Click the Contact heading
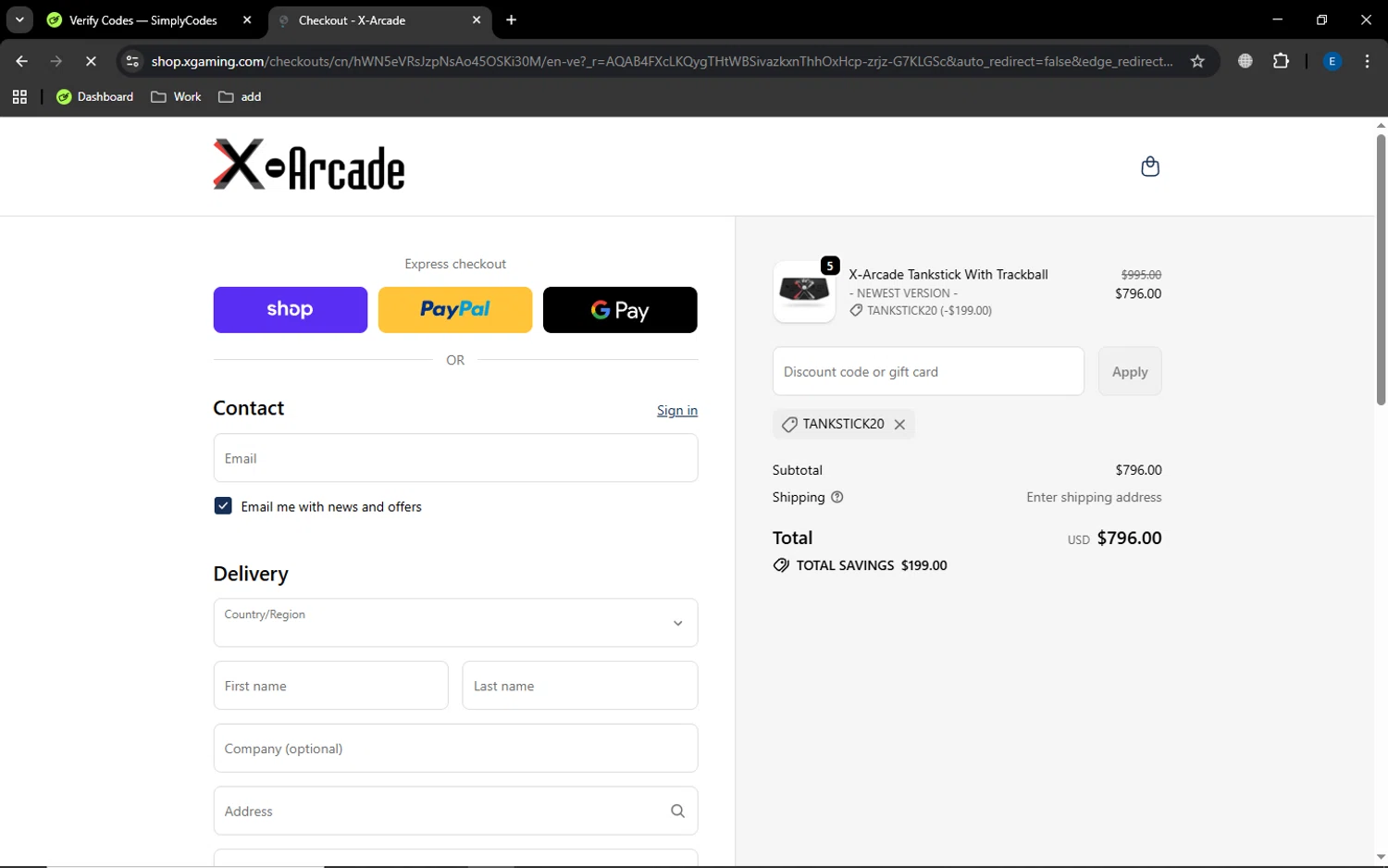Image resolution: width=1388 pixels, height=868 pixels. tap(249, 408)
